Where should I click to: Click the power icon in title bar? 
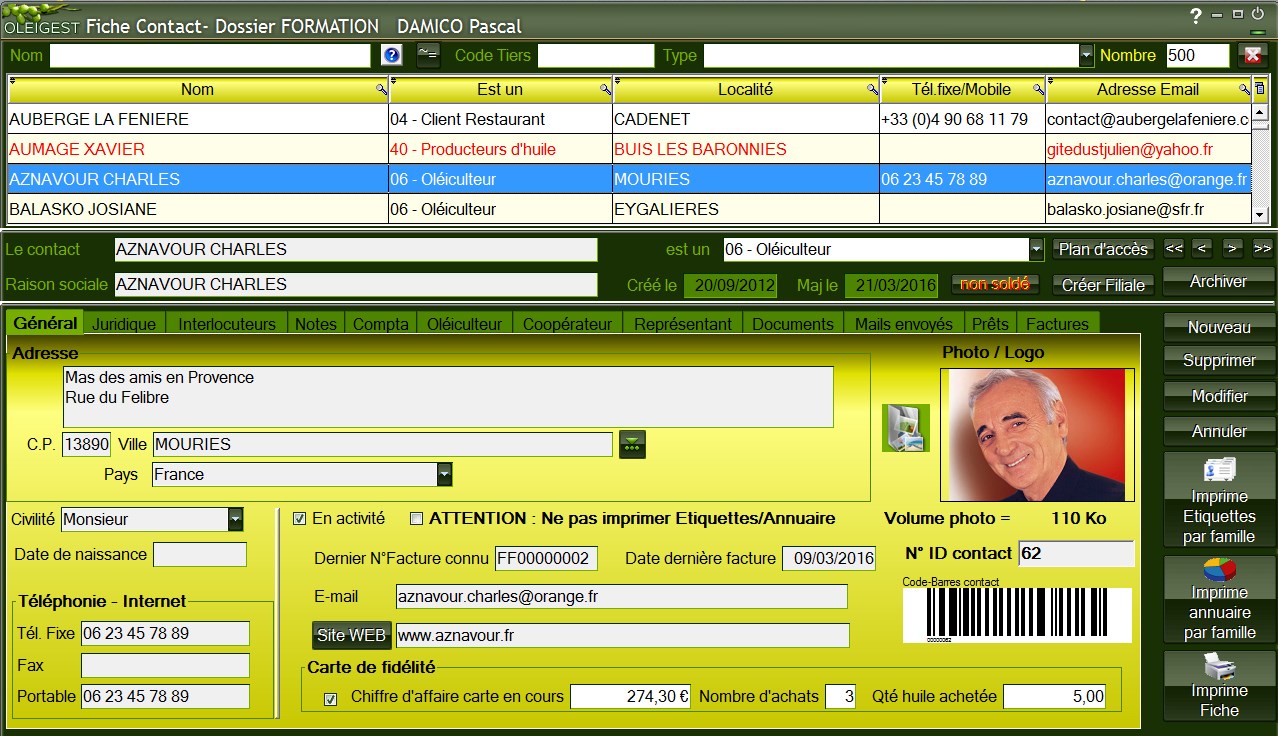[x=1257, y=14]
